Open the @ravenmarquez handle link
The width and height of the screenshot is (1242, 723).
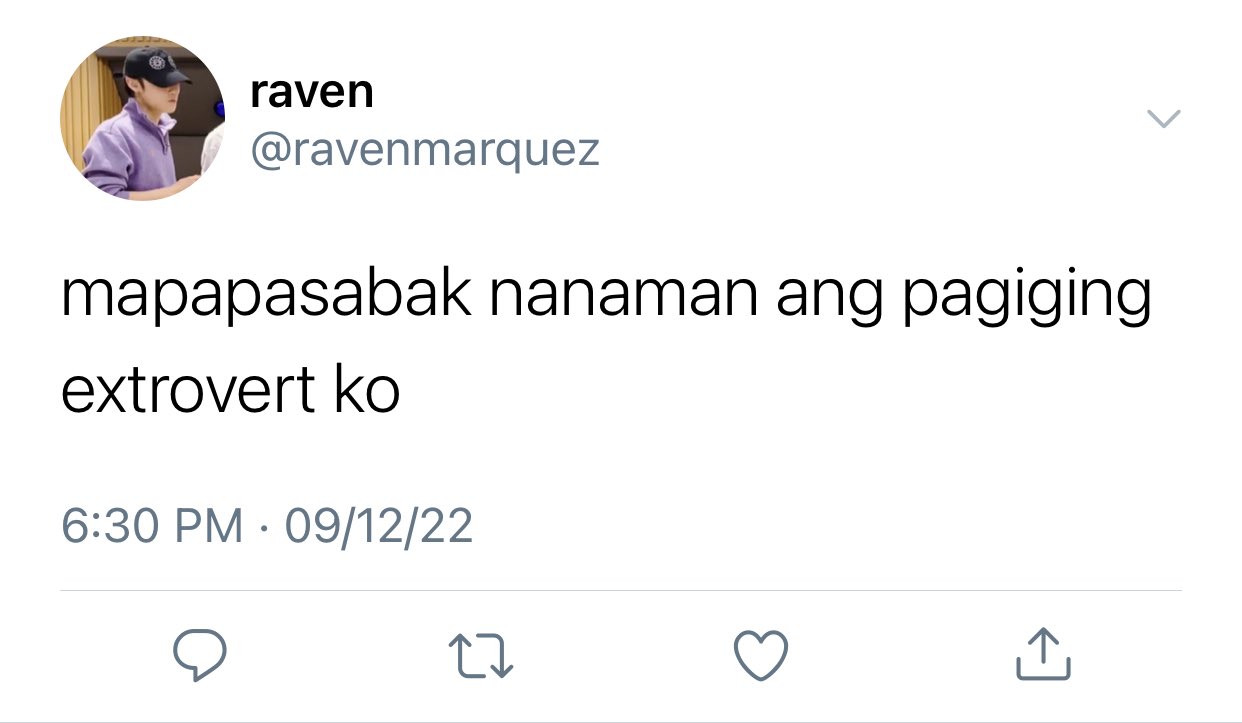[x=425, y=150]
